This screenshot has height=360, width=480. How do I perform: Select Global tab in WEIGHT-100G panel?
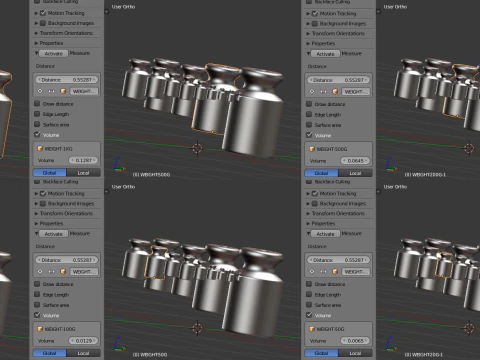pos(50,353)
